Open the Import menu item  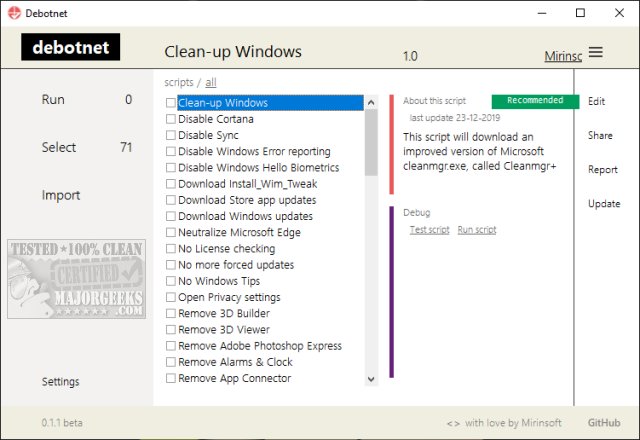[x=61, y=195]
